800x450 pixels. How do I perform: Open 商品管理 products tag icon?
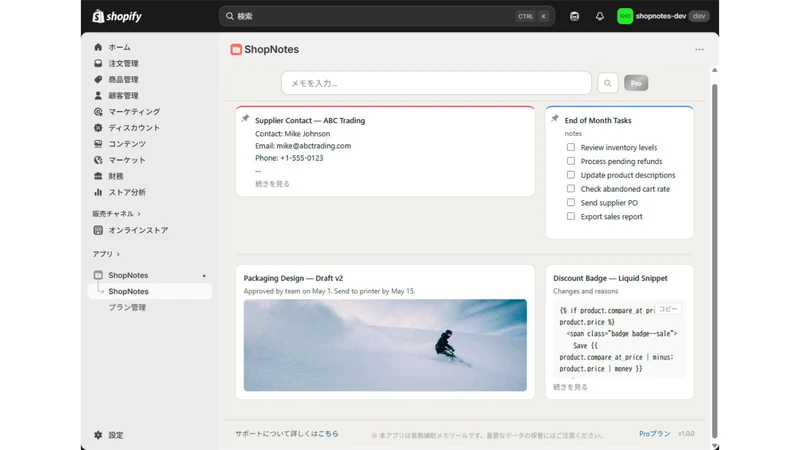coord(98,79)
